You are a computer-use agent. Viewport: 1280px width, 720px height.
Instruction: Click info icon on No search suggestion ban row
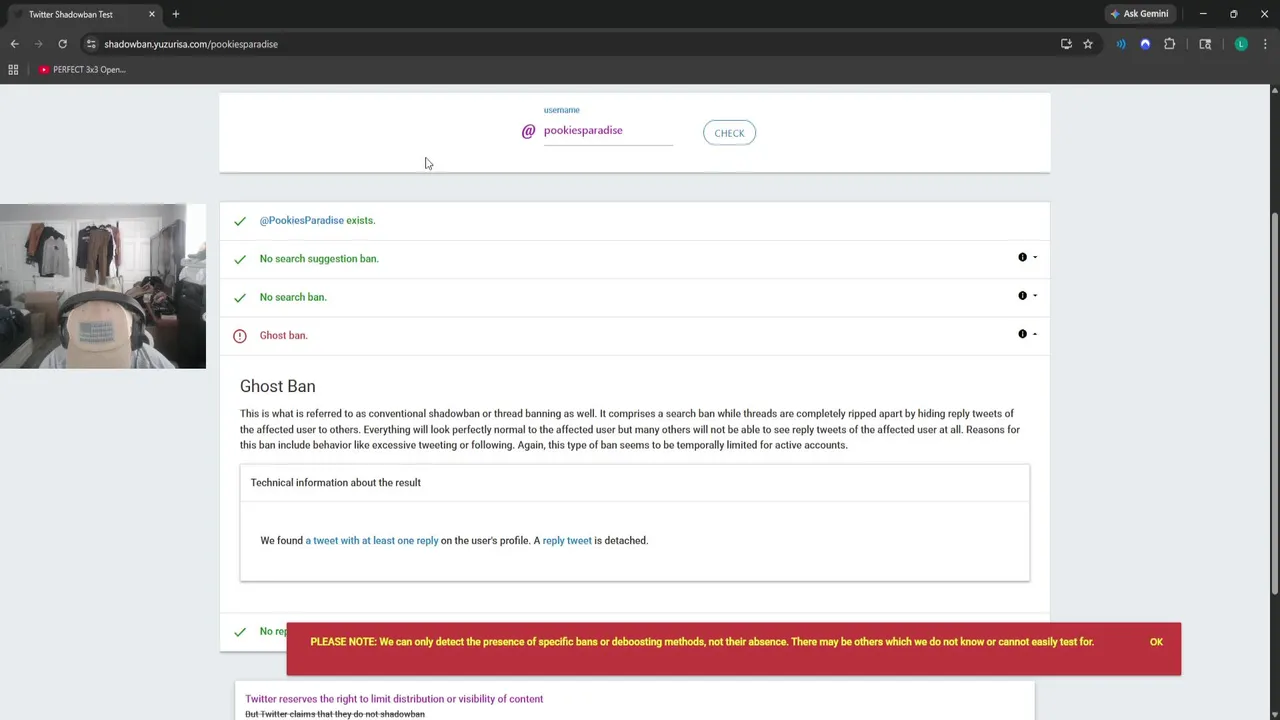tap(1022, 257)
